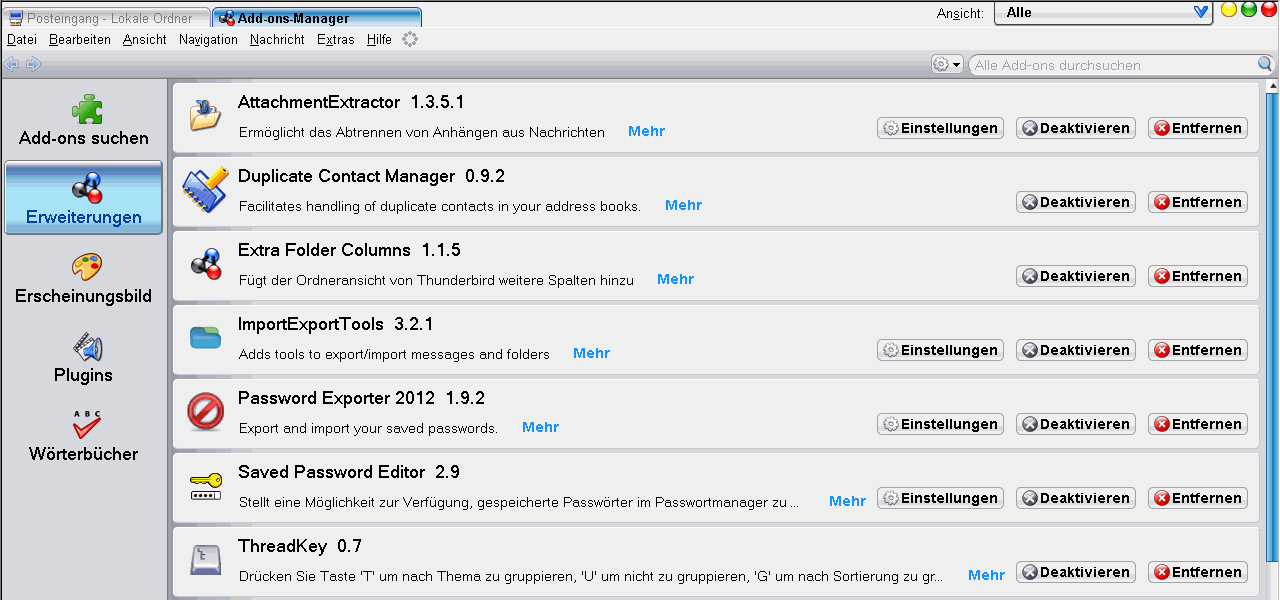
Task: Deactivate Extra Folder Columns
Action: (x=1076, y=276)
